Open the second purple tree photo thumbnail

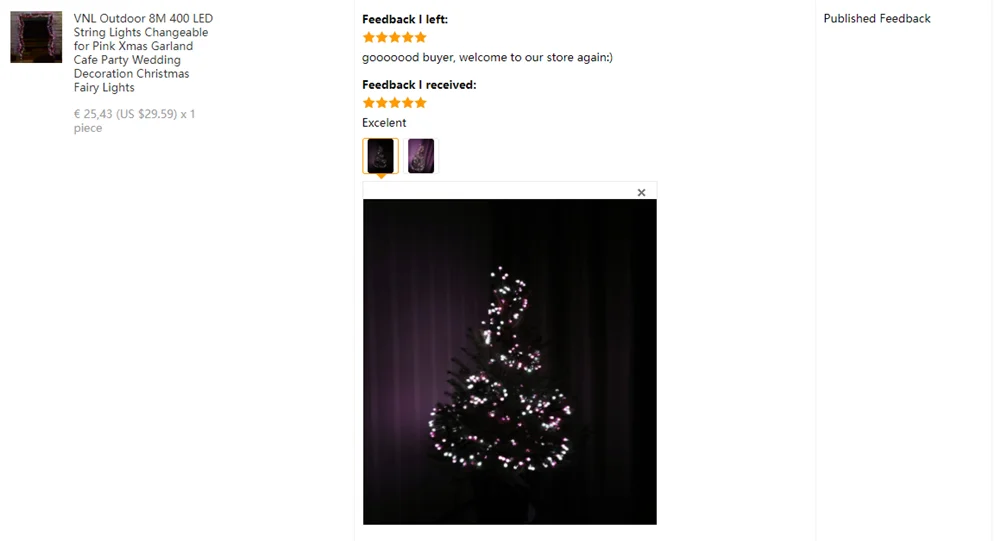point(421,156)
